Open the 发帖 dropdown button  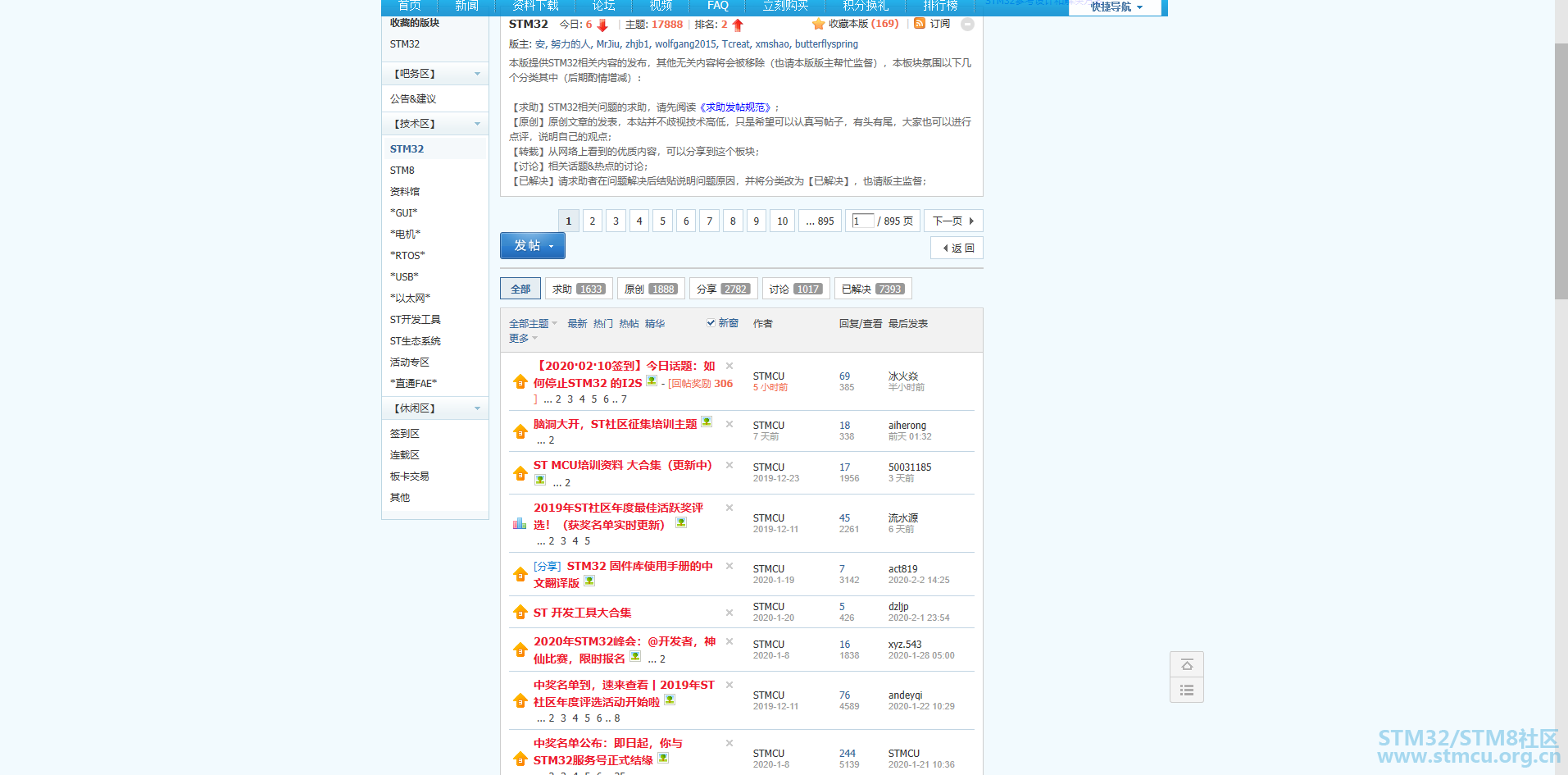(533, 246)
